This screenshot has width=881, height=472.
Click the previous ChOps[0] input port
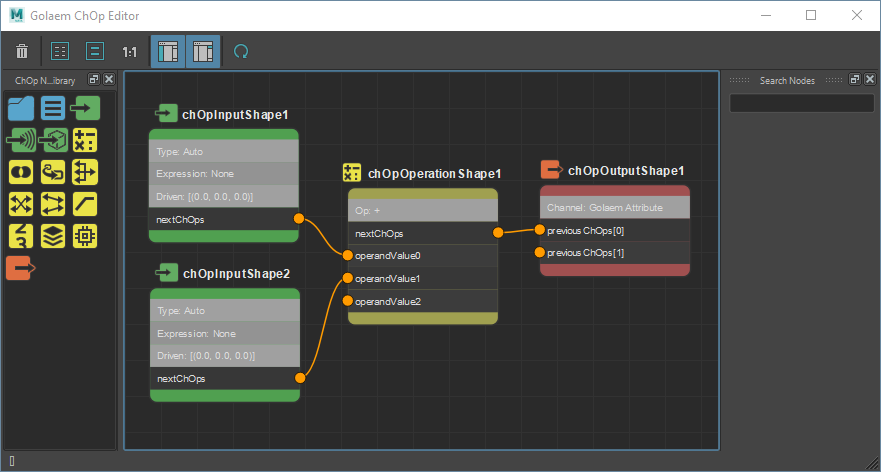(540, 229)
